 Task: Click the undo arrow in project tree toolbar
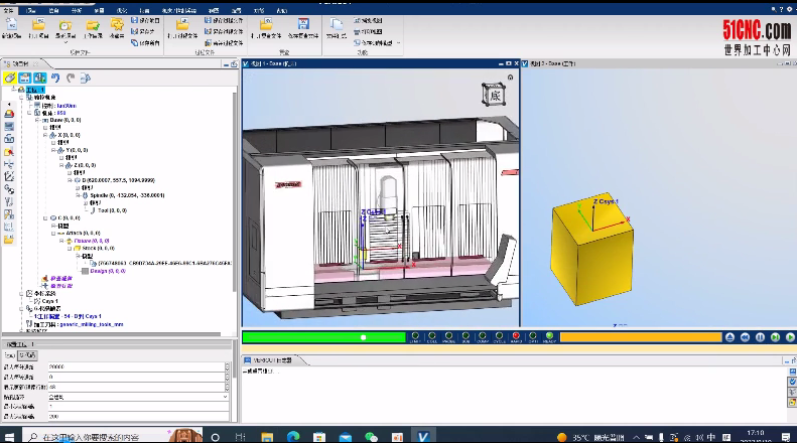point(56,77)
